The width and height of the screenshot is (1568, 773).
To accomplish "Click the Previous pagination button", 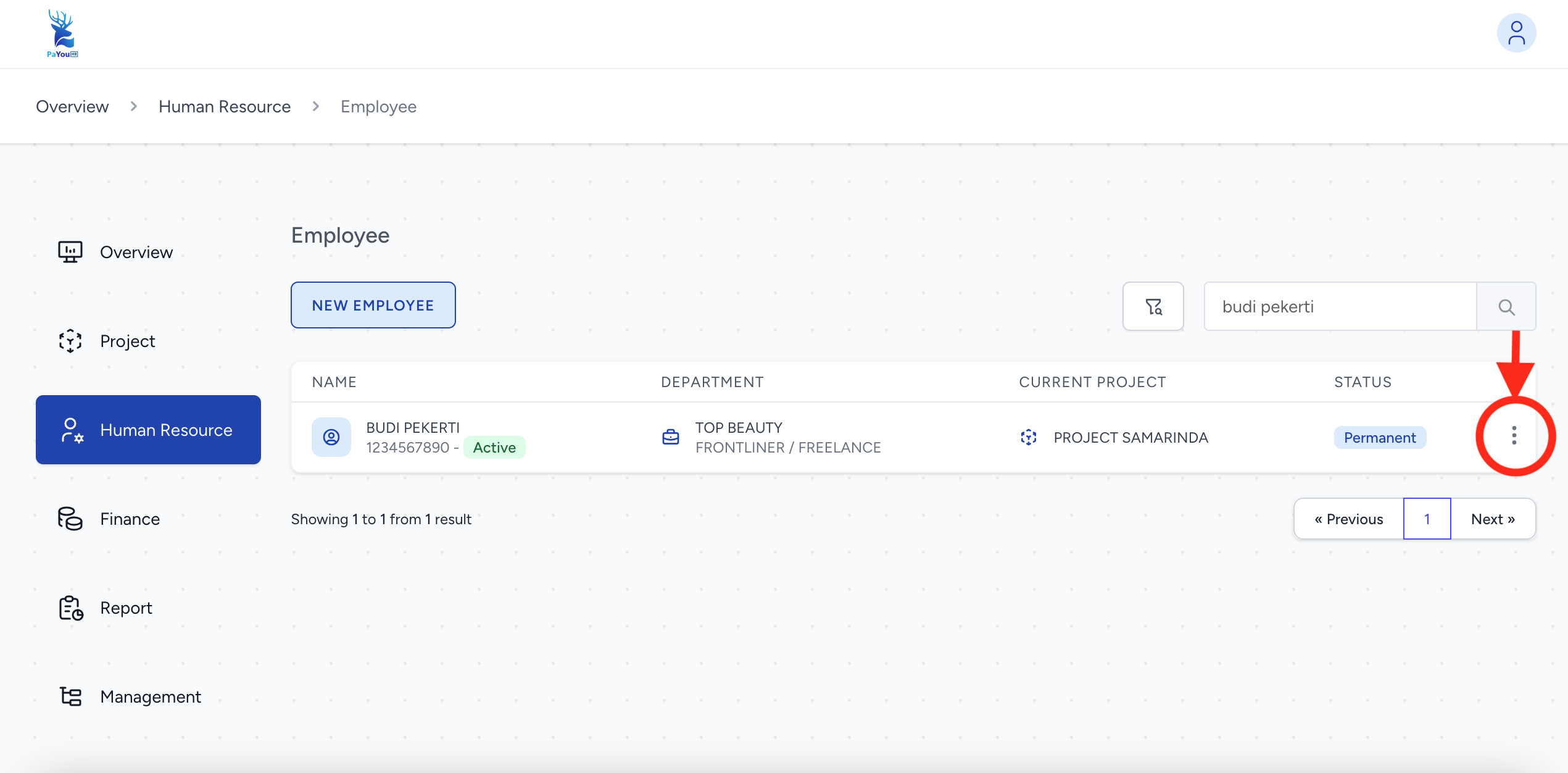I will (x=1349, y=519).
